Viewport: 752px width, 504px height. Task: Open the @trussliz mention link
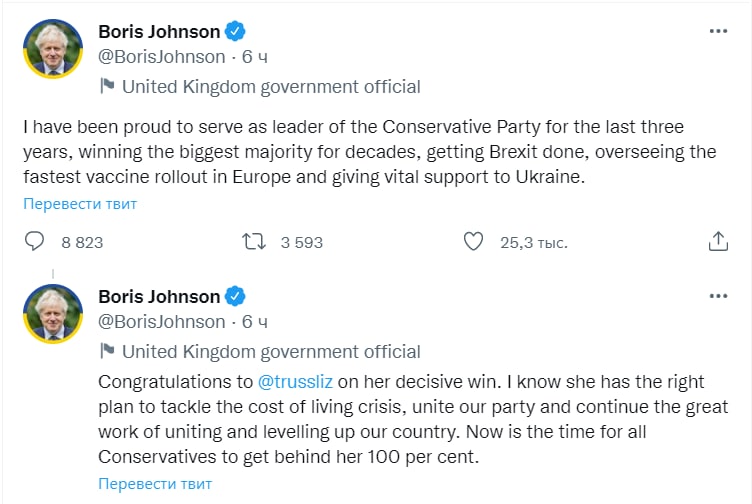pyautogui.click(x=300, y=382)
